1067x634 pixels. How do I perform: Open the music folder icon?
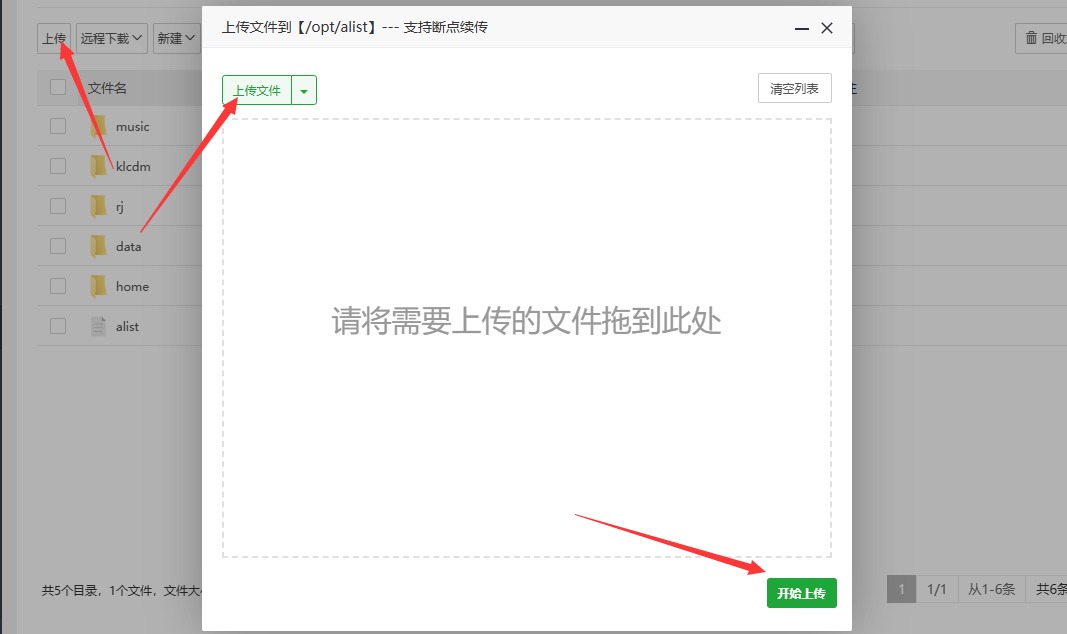click(100, 125)
